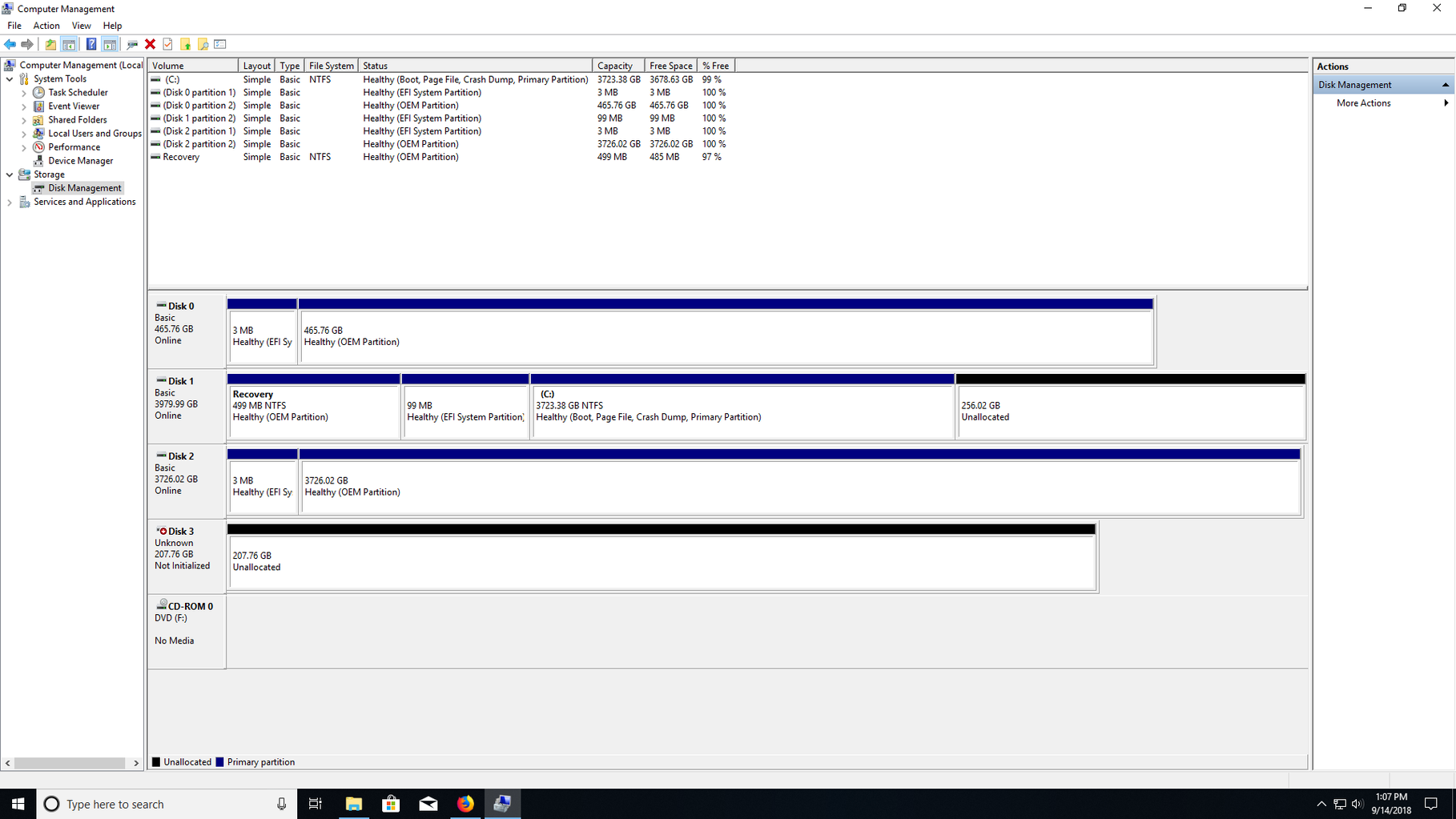Click the red X delete icon
The height and width of the screenshot is (819, 1456).
[150, 44]
